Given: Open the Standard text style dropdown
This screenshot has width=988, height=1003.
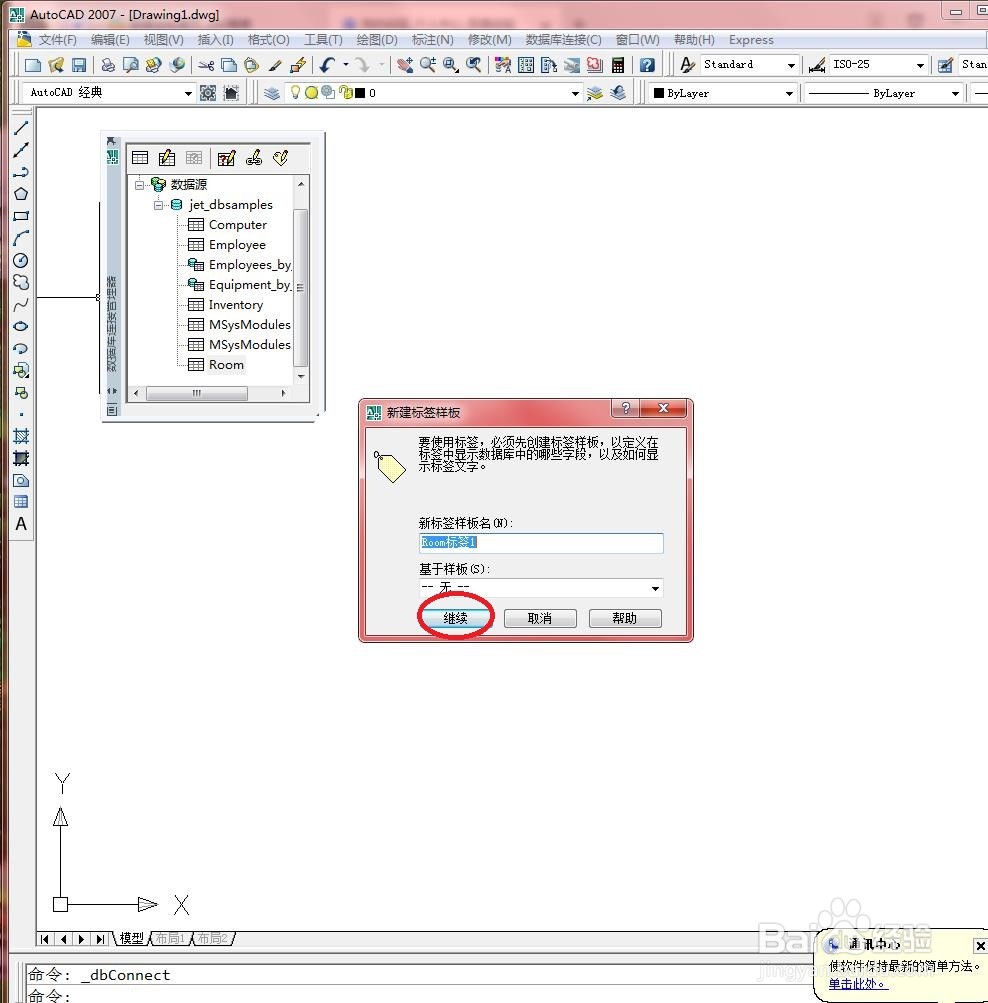Looking at the screenshot, I should click(x=791, y=65).
